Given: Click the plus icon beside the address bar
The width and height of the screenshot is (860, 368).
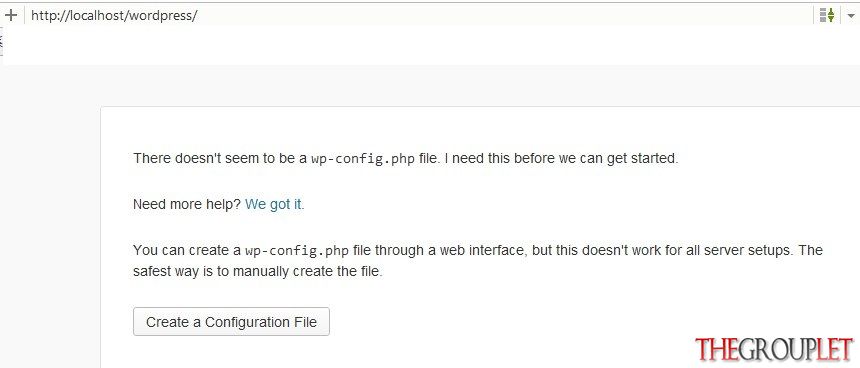Looking at the screenshot, I should [10, 15].
